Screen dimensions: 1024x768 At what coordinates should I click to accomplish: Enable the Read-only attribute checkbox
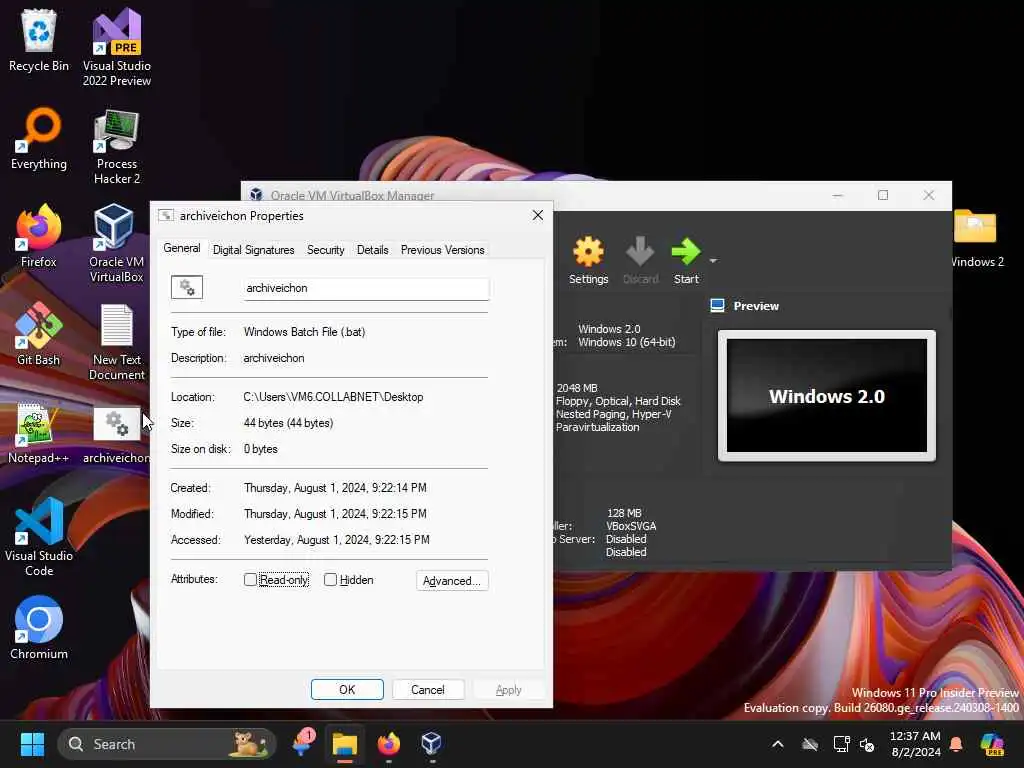pos(250,579)
